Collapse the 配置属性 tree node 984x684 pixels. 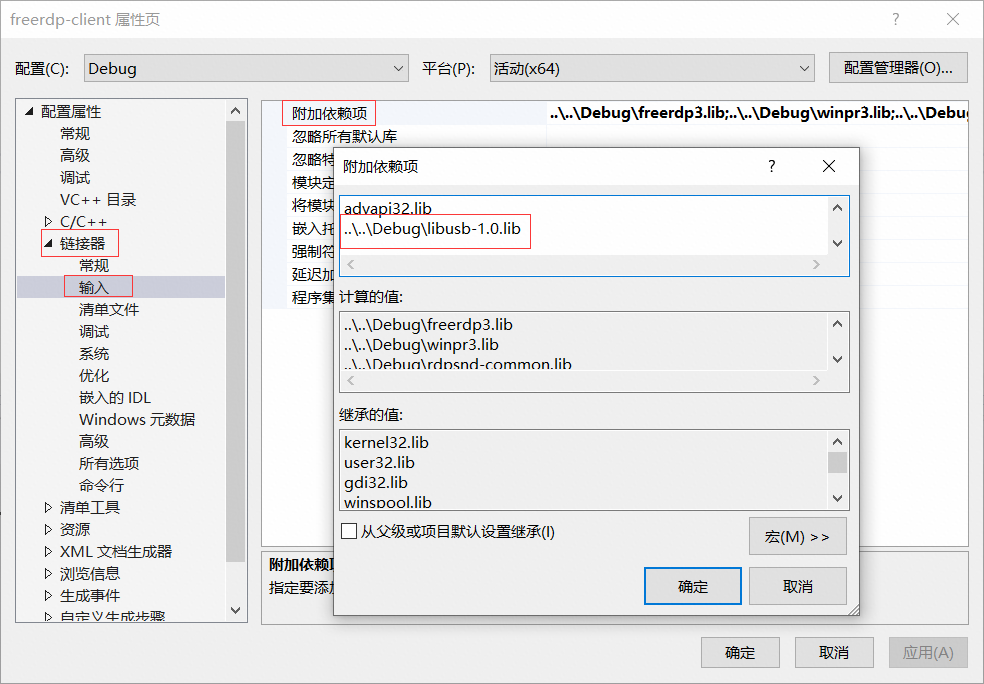click(x=28, y=111)
